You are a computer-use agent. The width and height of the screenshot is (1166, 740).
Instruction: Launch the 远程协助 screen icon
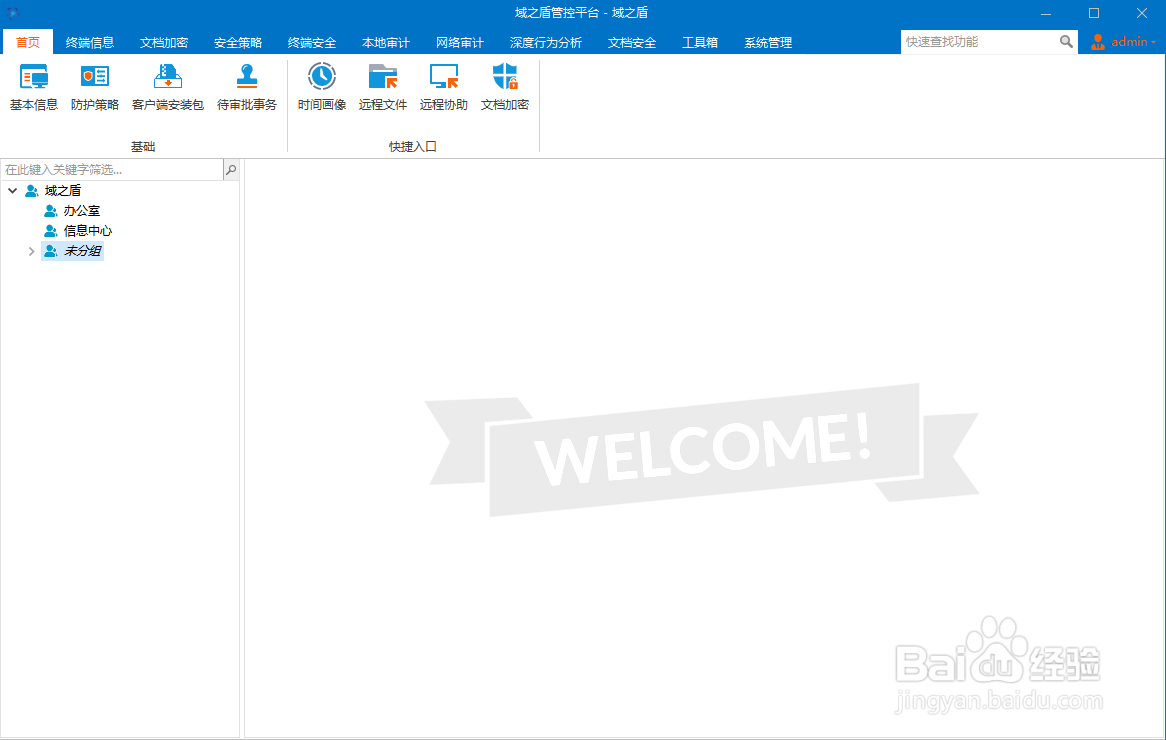(443, 77)
